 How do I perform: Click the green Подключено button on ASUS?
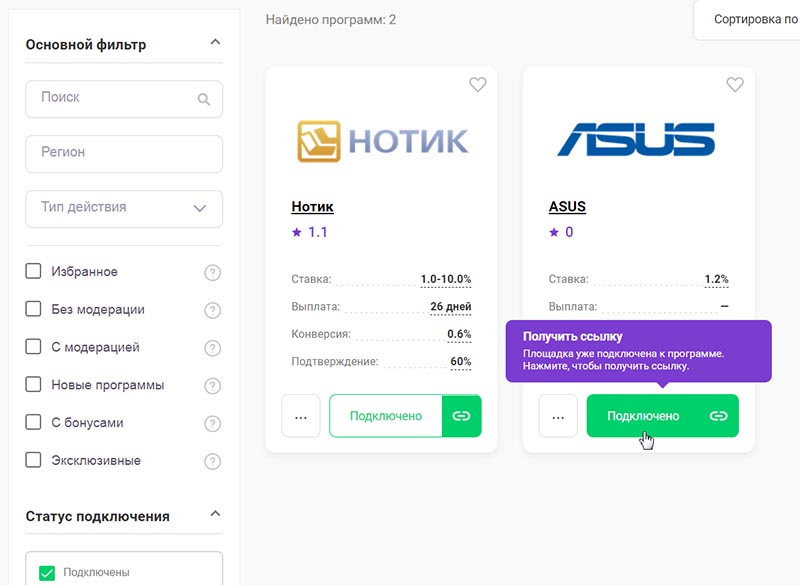pyautogui.click(x=663, y=416)
